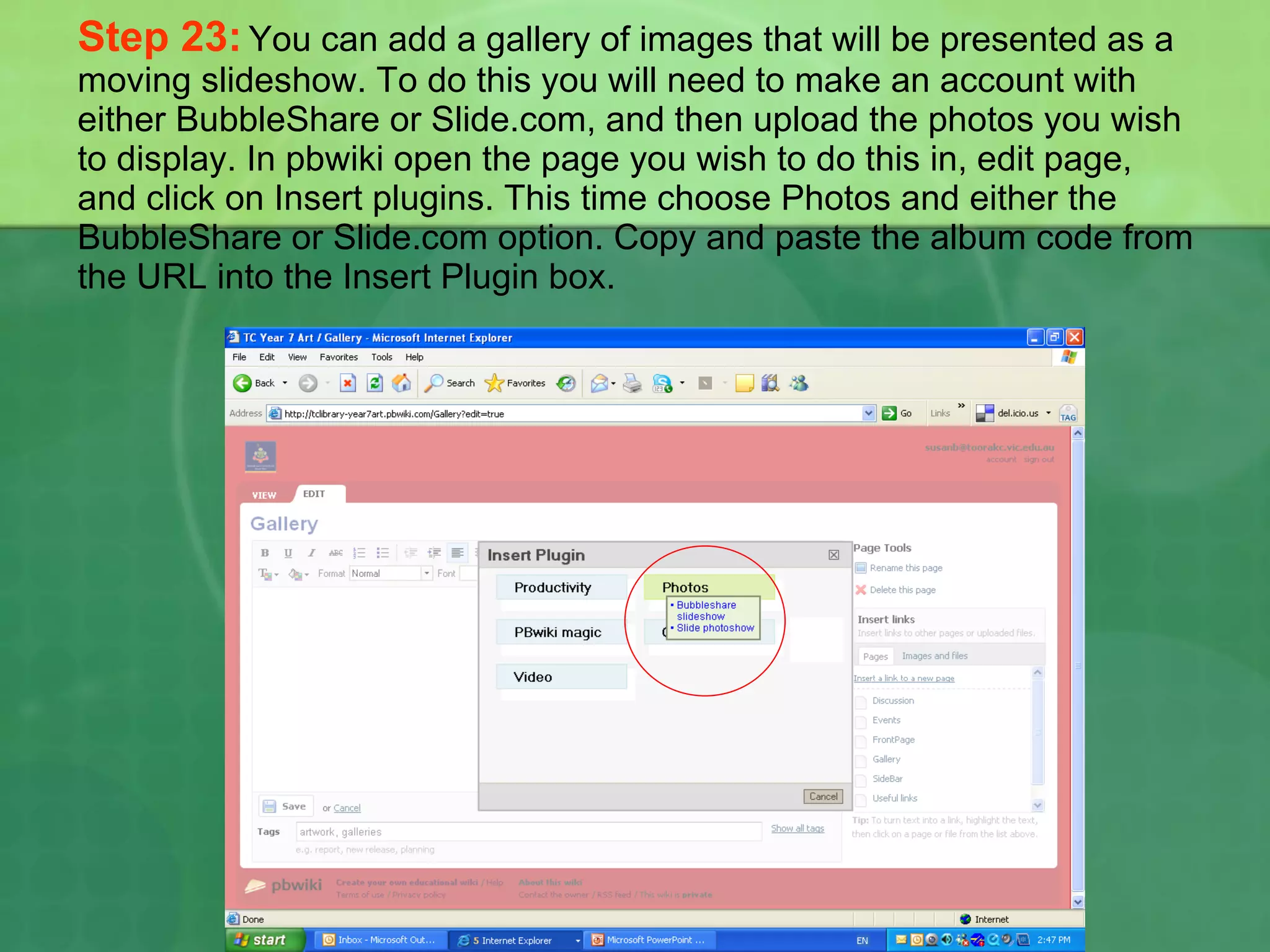Click the Windows start button
Screen dimensions: 1270x952
(x=265, y=940)
